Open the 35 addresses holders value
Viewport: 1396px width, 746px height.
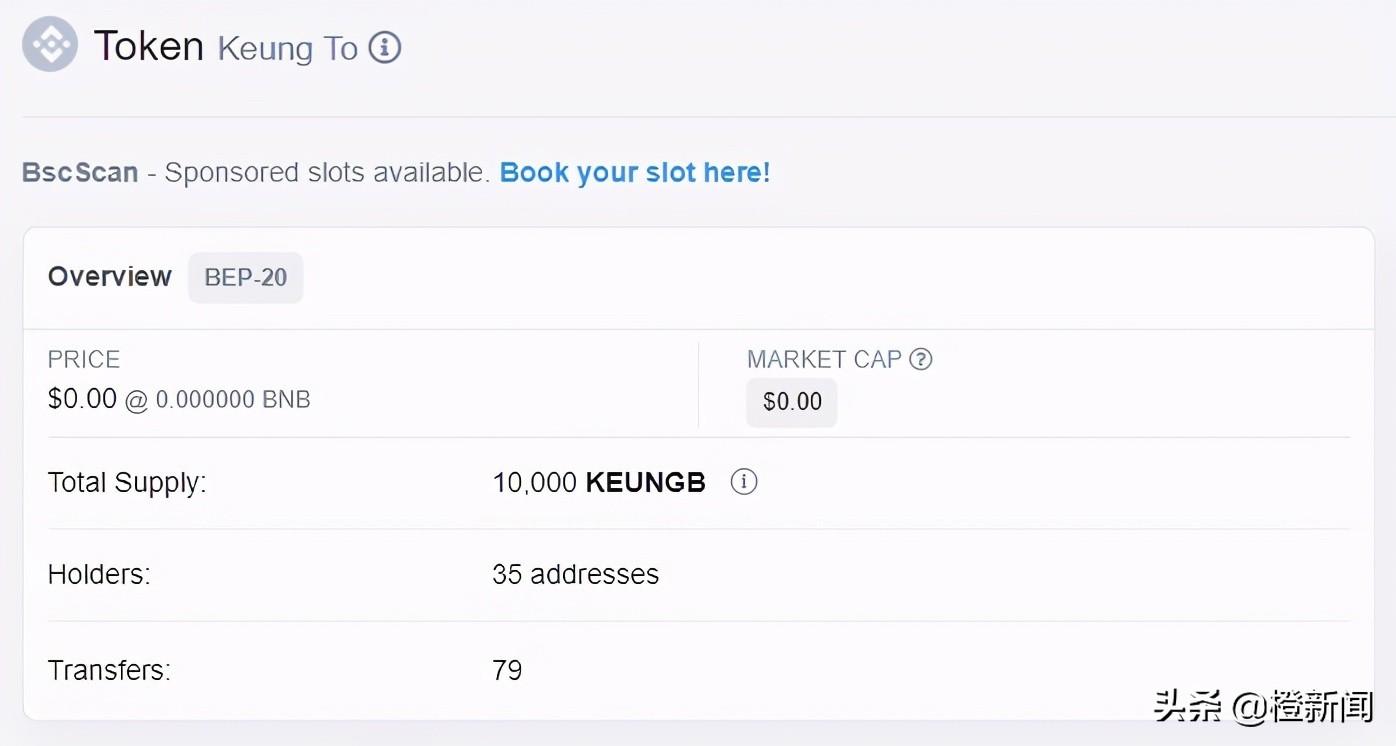pos(575,574)
